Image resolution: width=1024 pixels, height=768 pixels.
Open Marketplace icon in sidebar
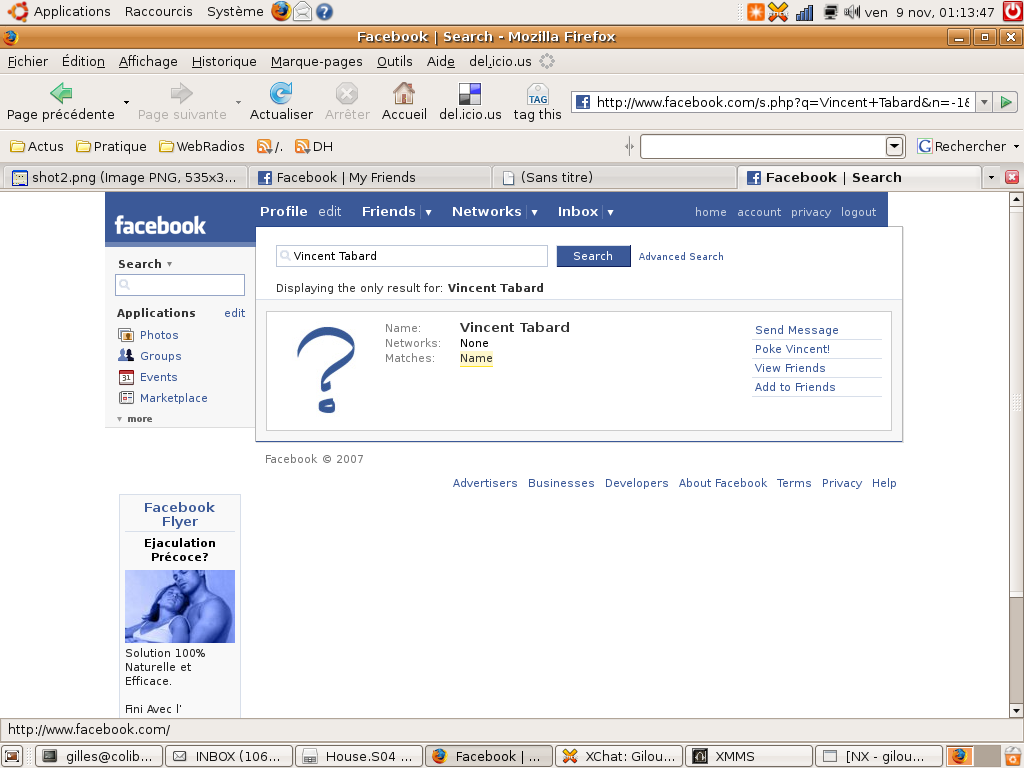pyautogui.click(x=126, y=398)
